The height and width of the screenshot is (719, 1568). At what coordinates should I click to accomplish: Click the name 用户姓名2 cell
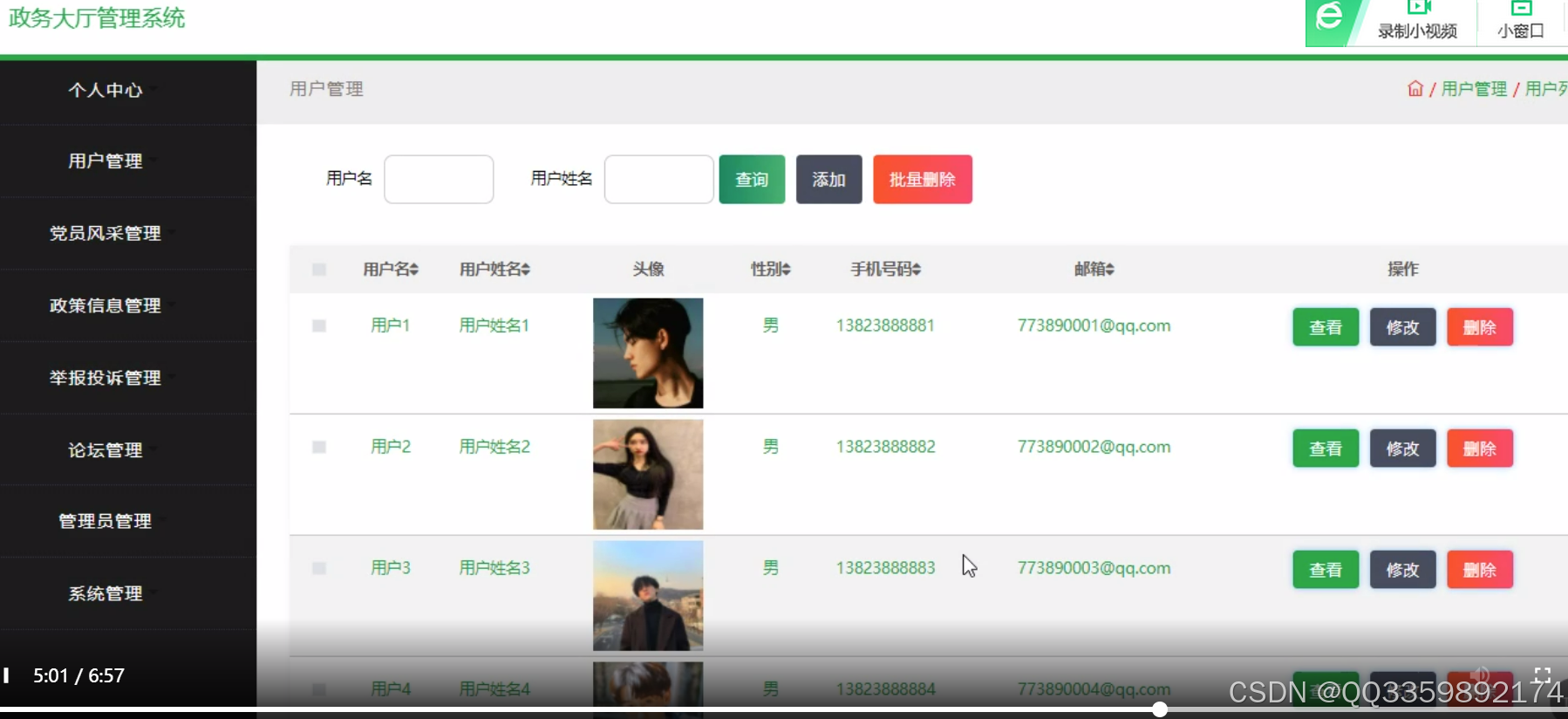tap(494, 447)
